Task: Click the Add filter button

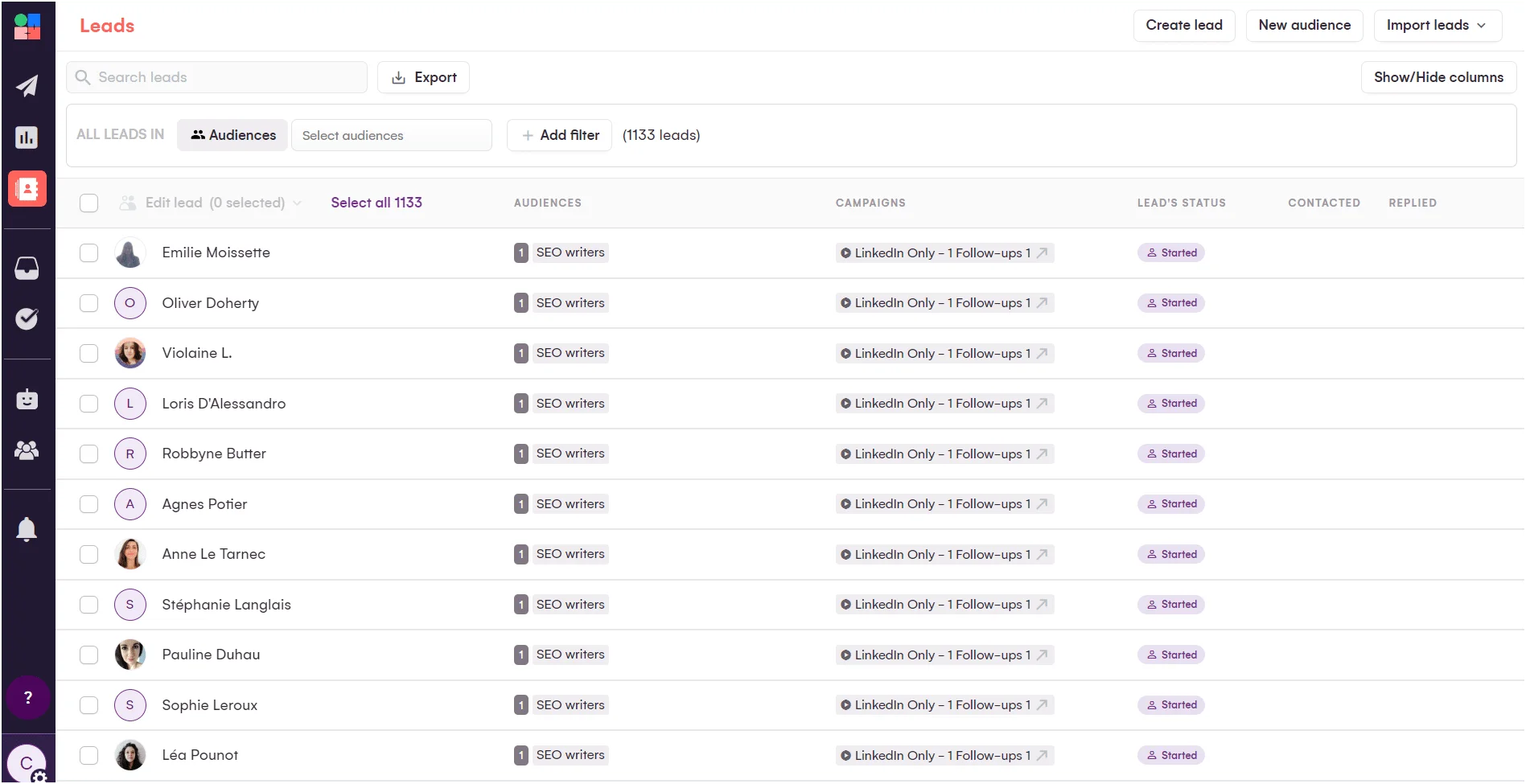Action: point(560,135)
